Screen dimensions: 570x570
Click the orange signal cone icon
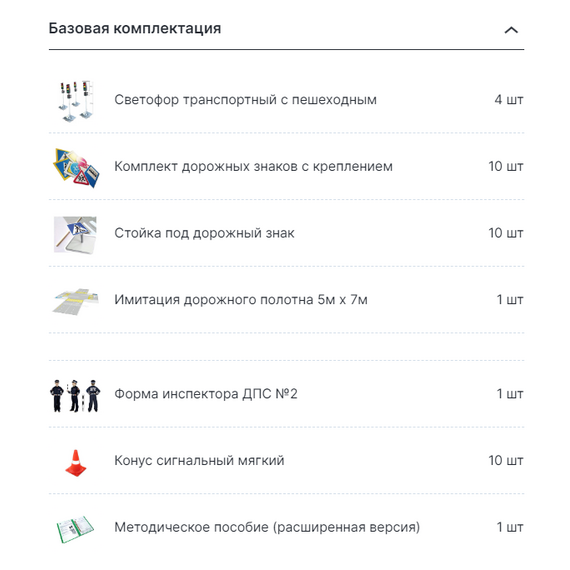[76, 463]
